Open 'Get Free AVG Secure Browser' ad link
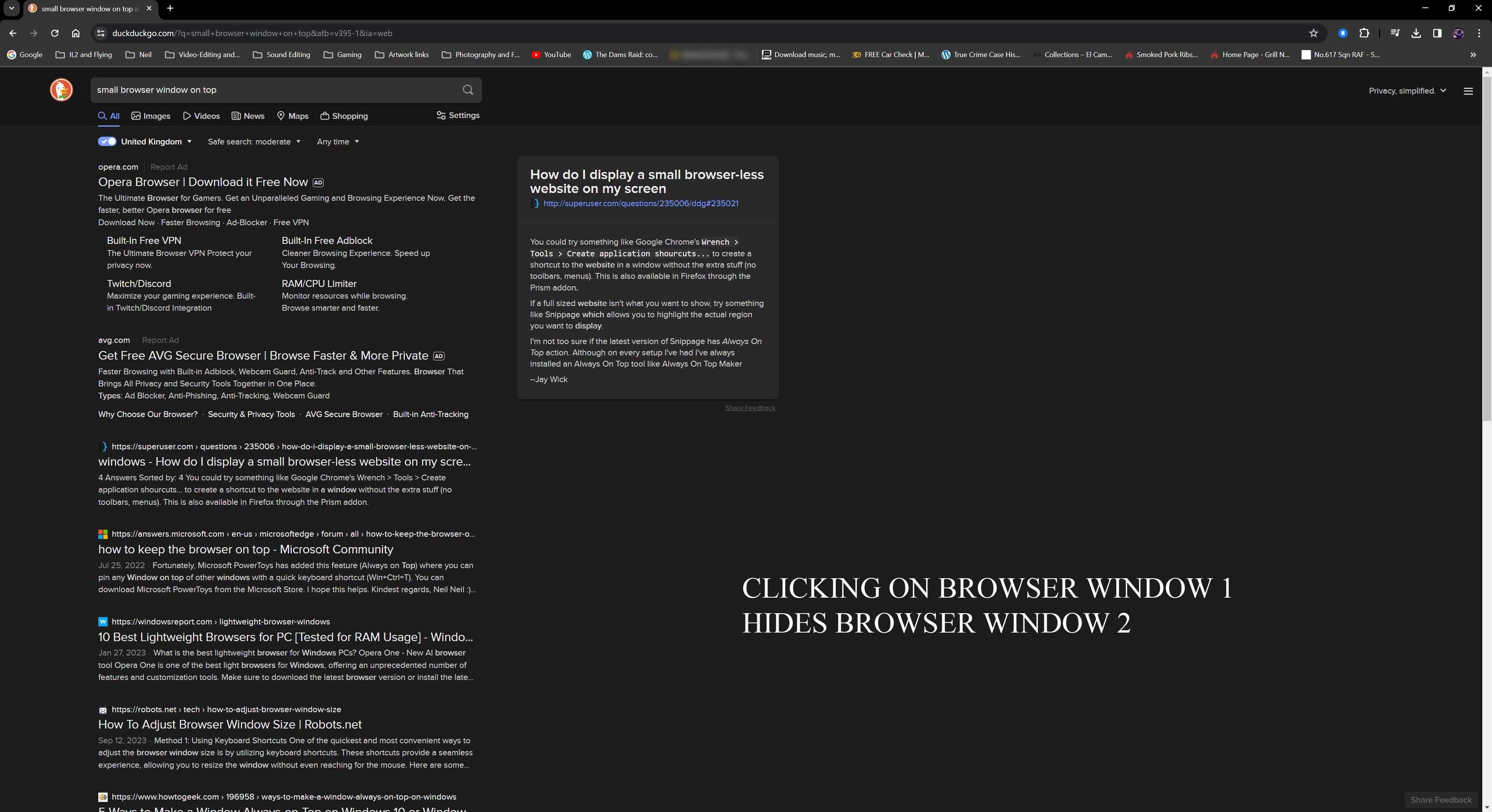 263,355
